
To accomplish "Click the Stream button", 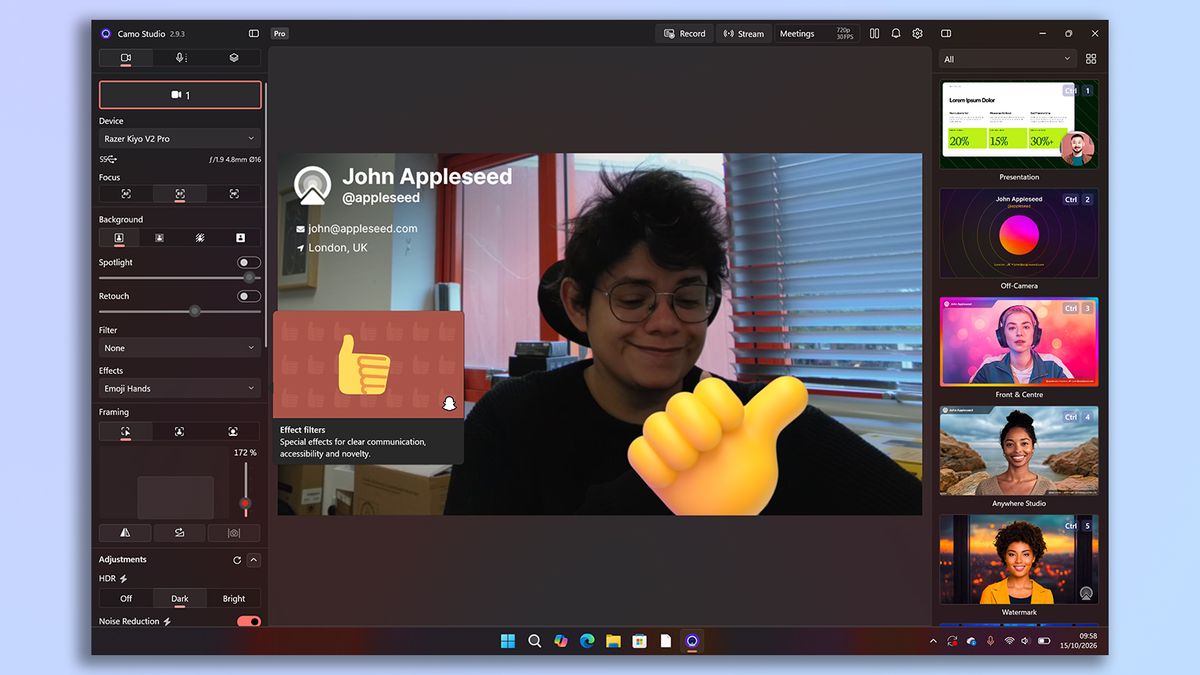I will [x=743, y=33].
